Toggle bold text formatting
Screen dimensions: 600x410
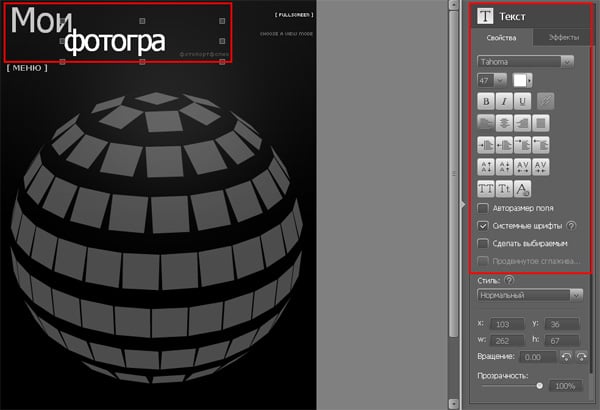click(x=487, y=100)
